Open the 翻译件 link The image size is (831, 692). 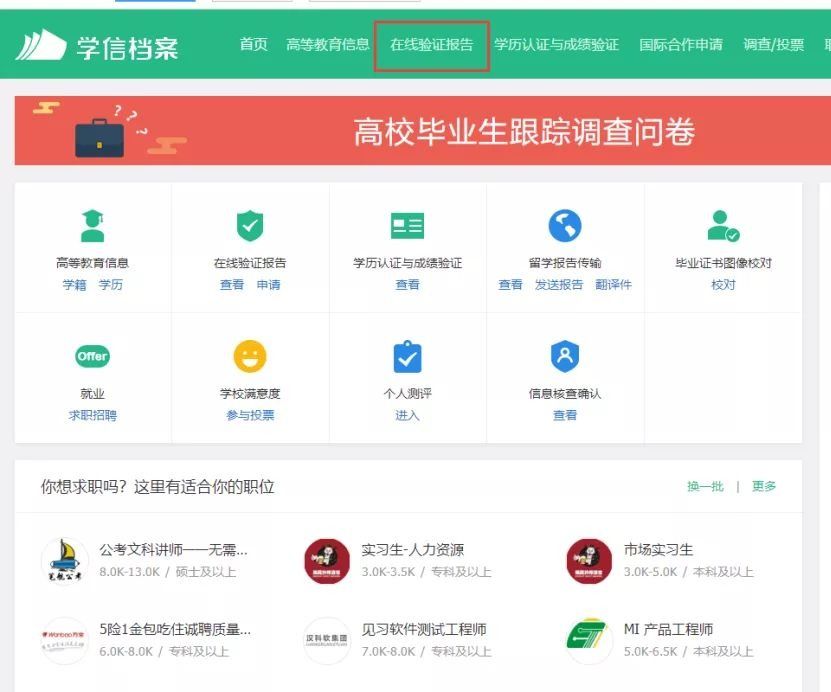point(613,285)
